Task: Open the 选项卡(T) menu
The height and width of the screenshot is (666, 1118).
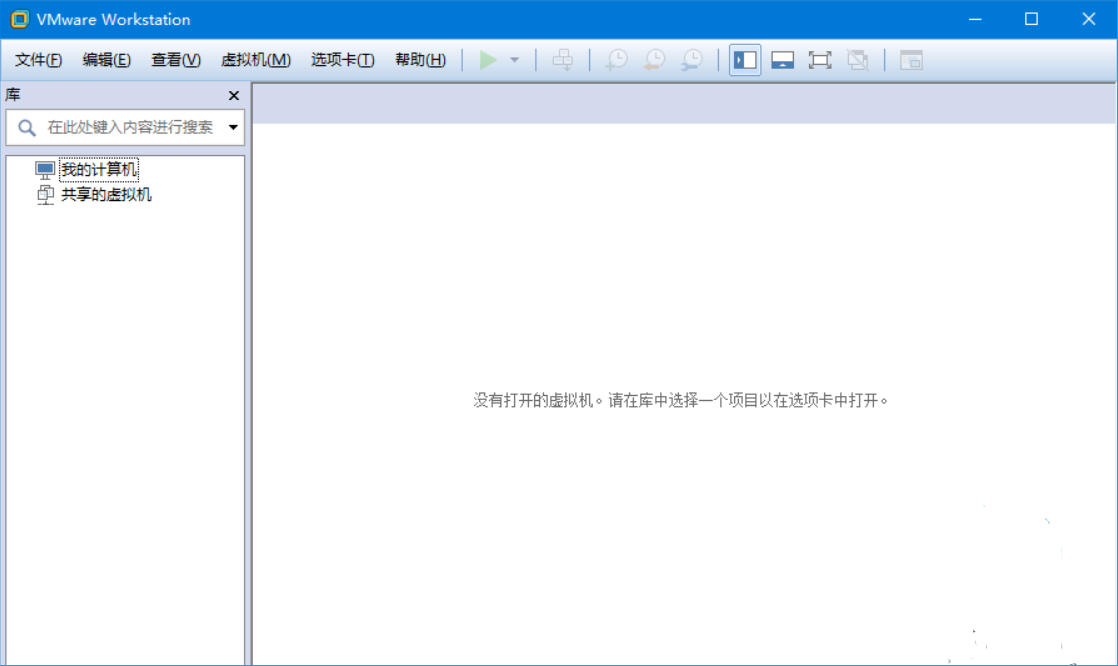Action: click(342, 60)
